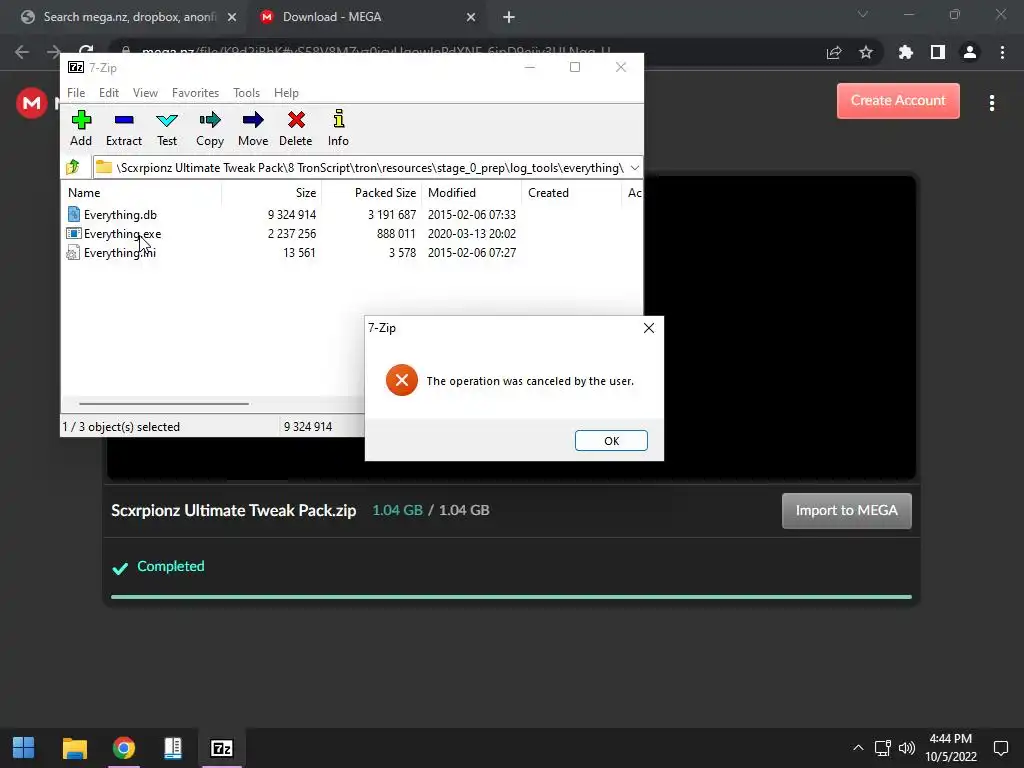Click 7-Zip taskbar icon
Screen dimensions: 1024x768
pos(222,748)
